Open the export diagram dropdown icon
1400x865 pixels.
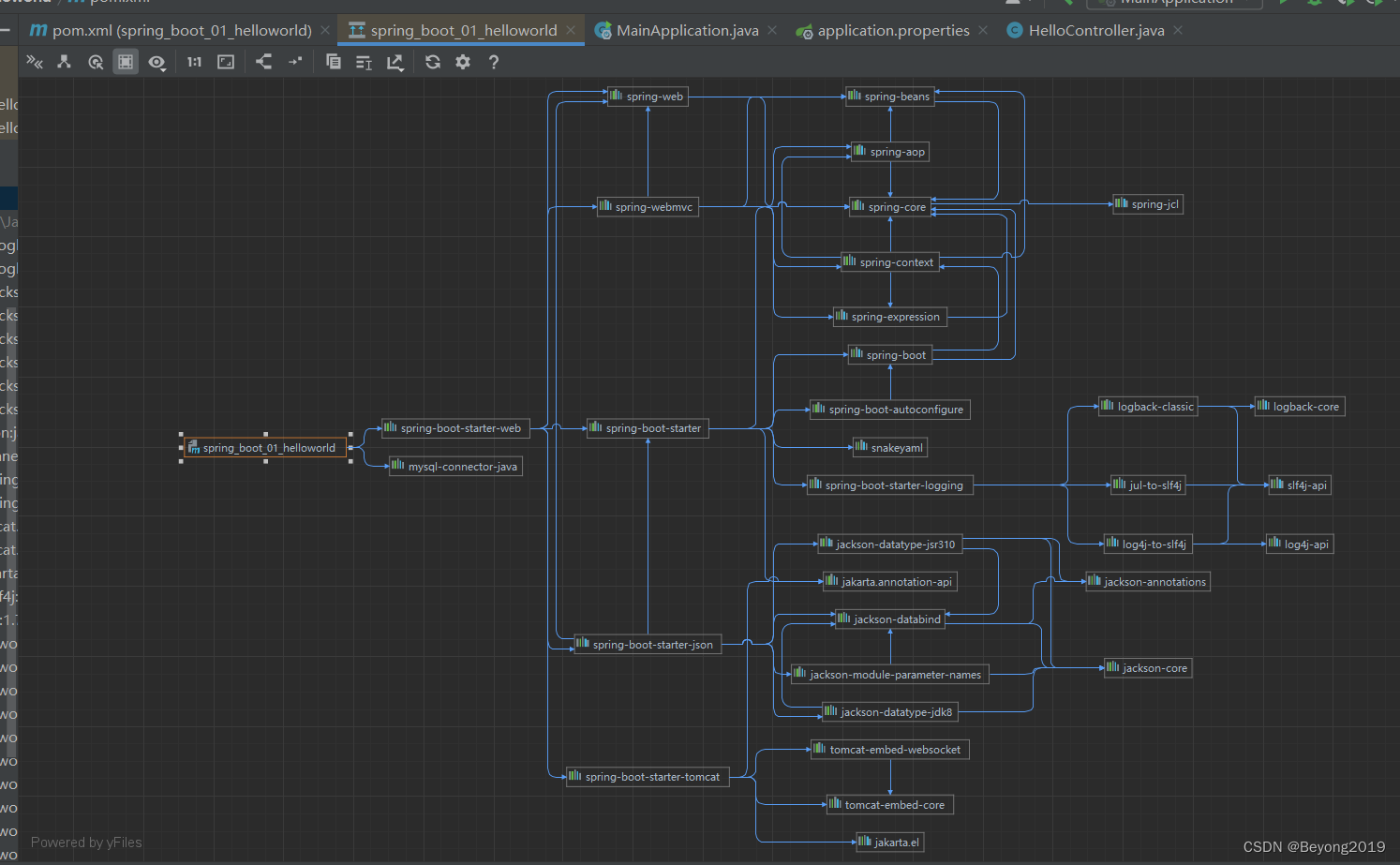point(395,62)
